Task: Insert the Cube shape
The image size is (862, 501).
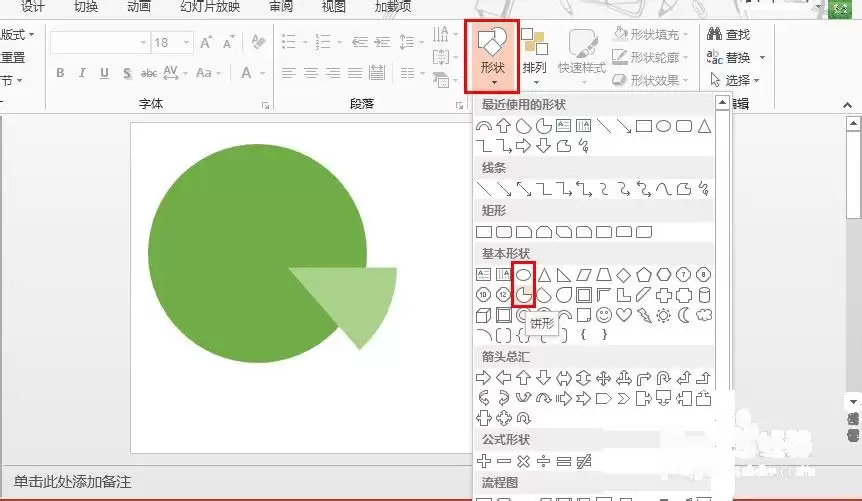Action: tap(483, 315)
